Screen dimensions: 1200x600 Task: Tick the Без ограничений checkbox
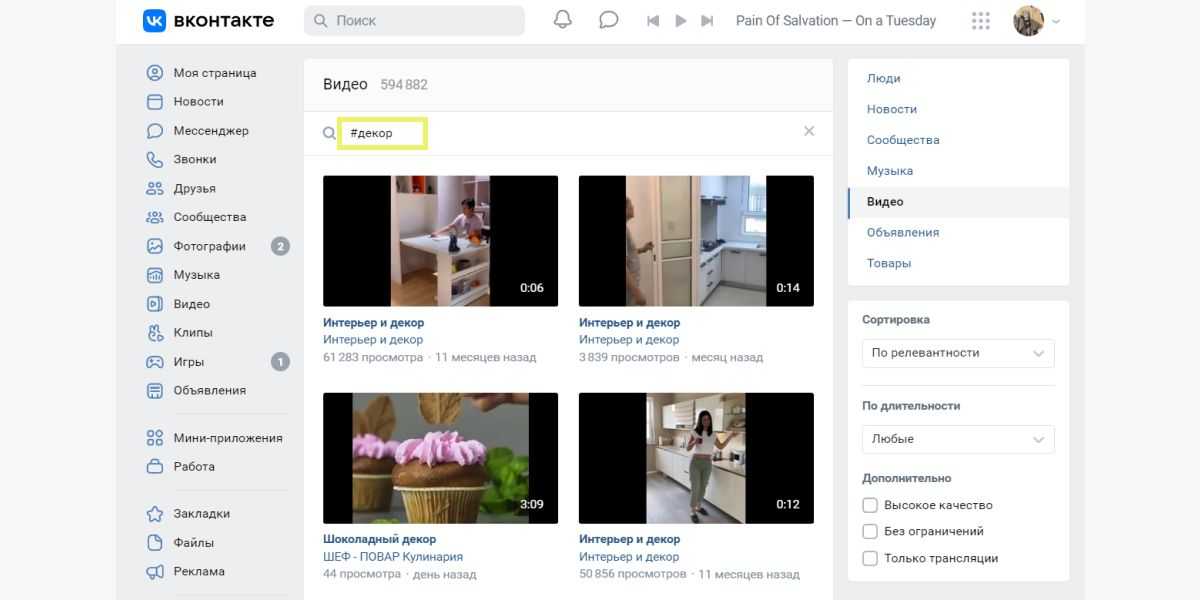click(870, 531)
